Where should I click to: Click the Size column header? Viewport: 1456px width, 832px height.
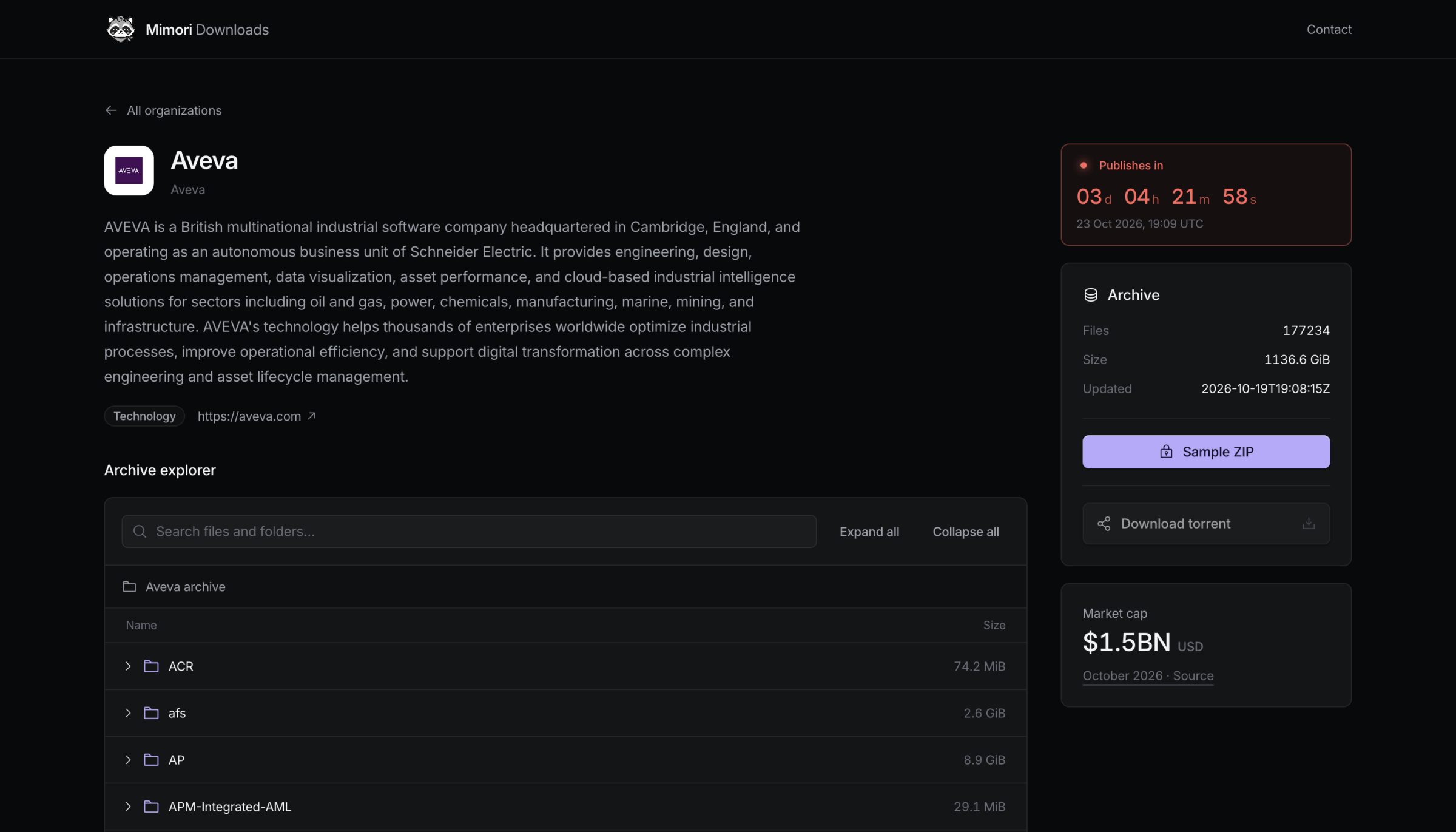coord(994,625)
